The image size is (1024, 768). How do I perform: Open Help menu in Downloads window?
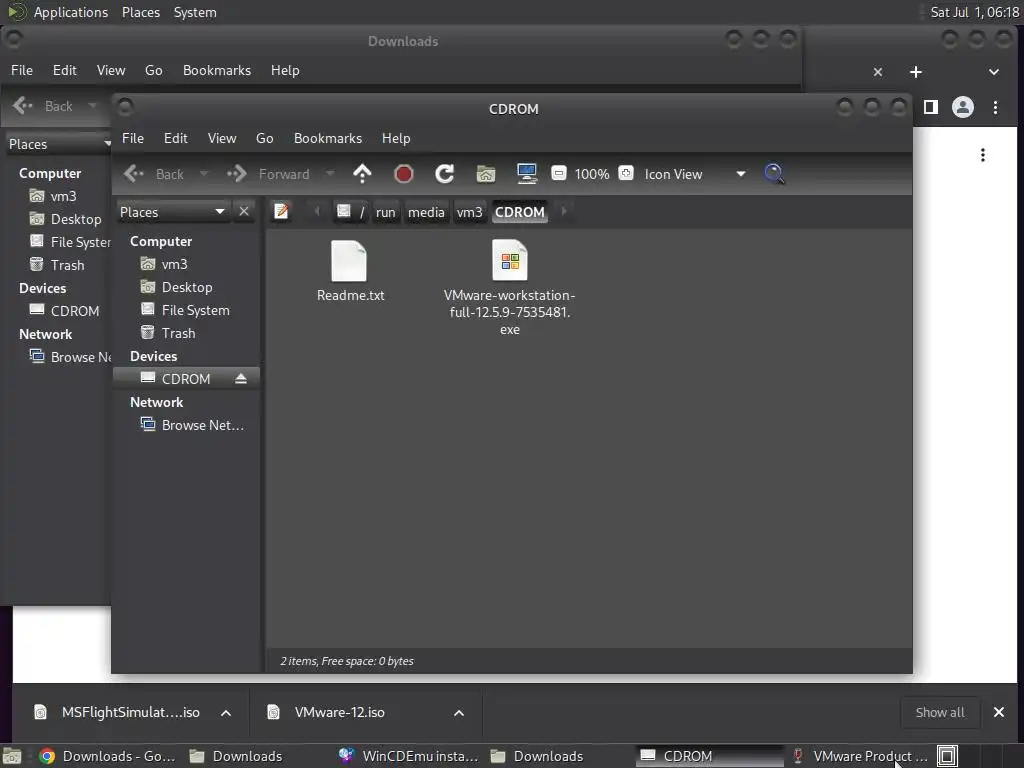285,71
